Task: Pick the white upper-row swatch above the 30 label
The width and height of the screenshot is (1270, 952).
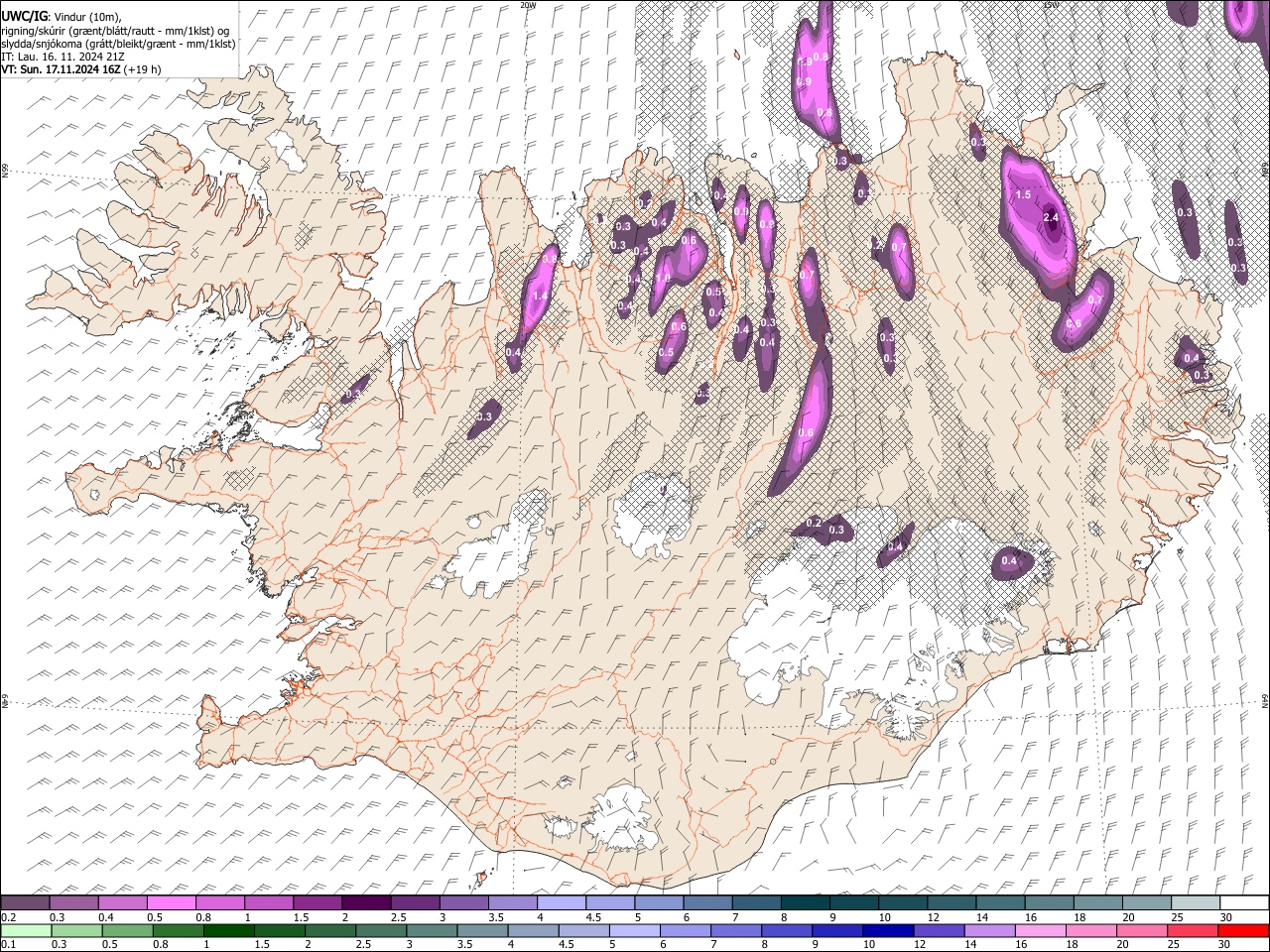Action: 1243,903
